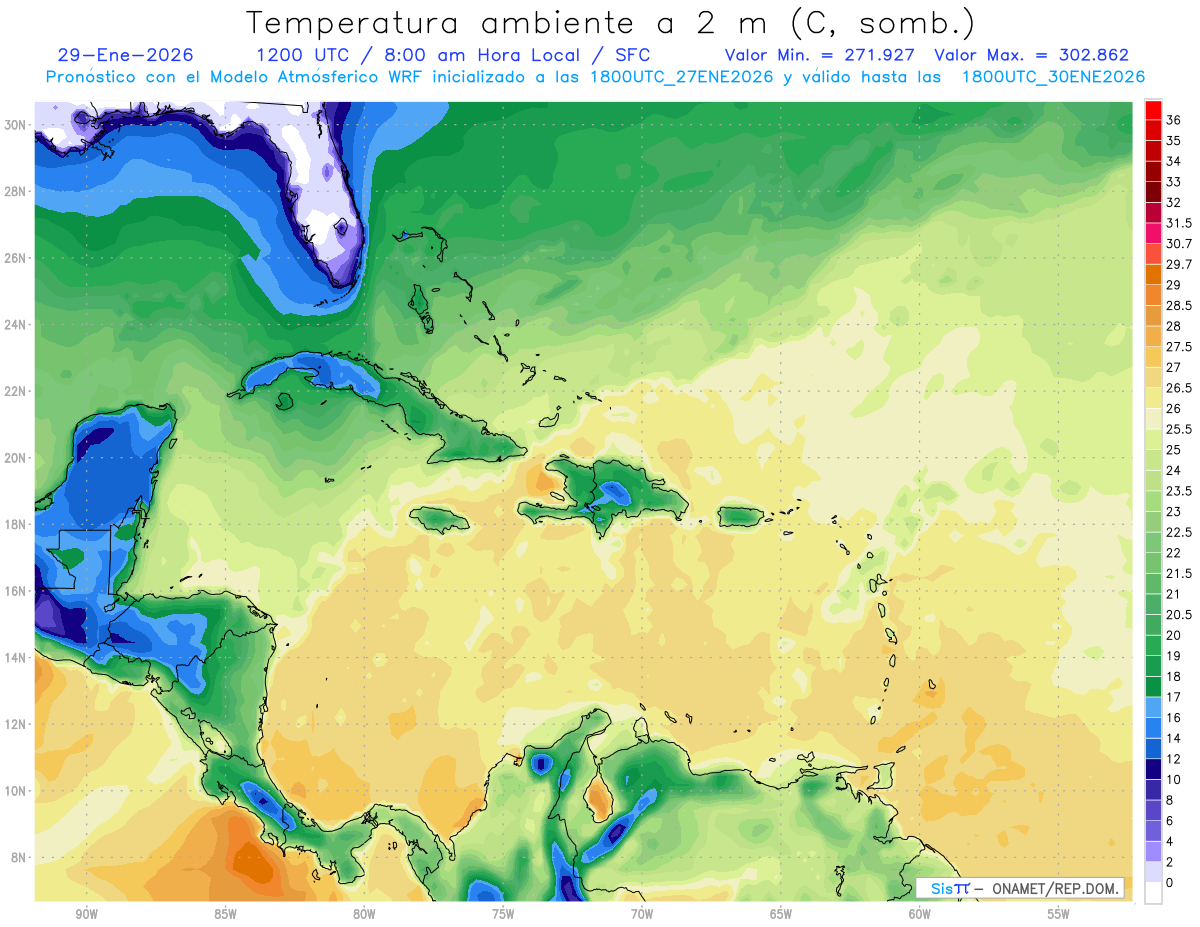This screenshot has width=1200, height=927.
Task: Click the 65W longitude label
Action: 781,914
